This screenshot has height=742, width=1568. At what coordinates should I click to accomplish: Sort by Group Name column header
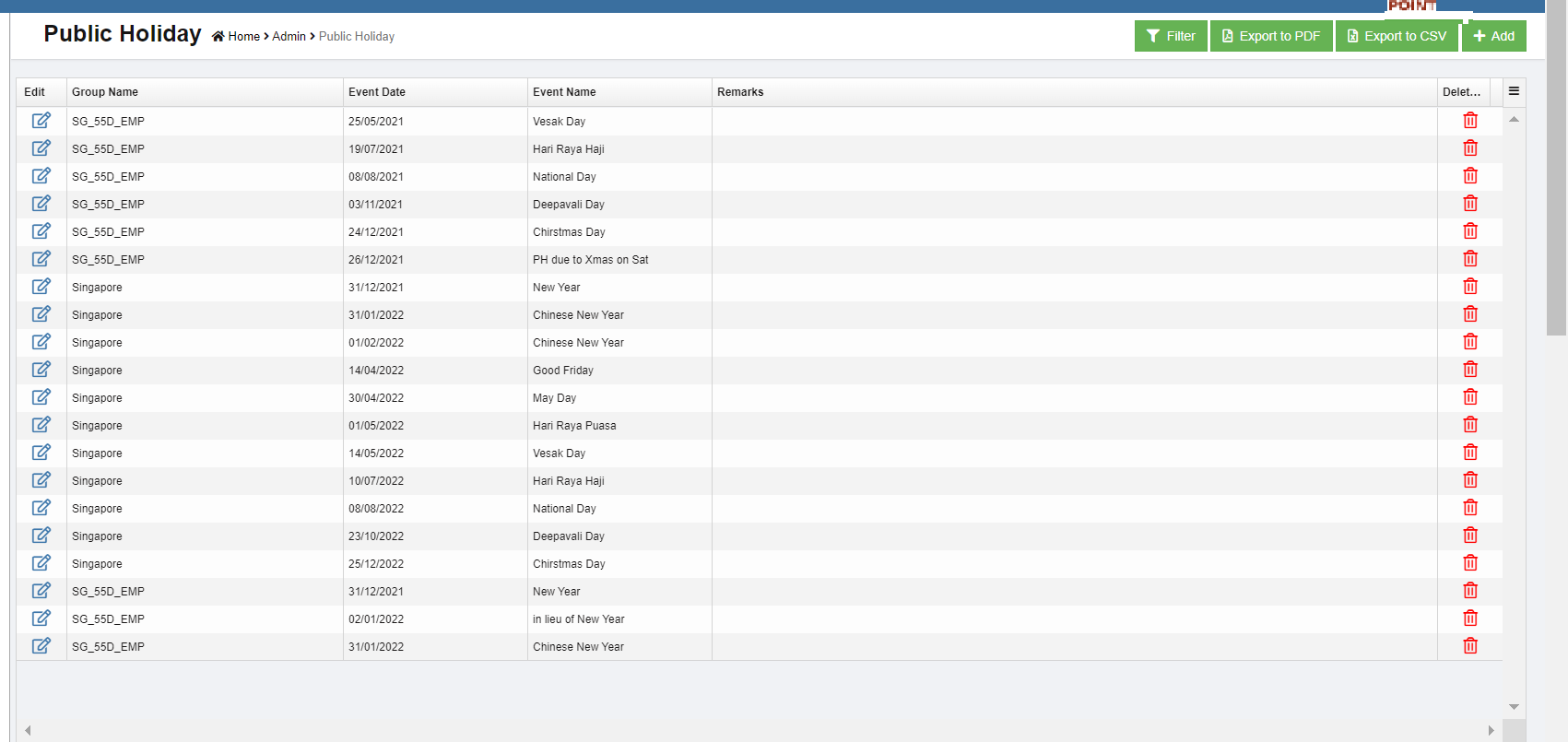tap(105, 92)
